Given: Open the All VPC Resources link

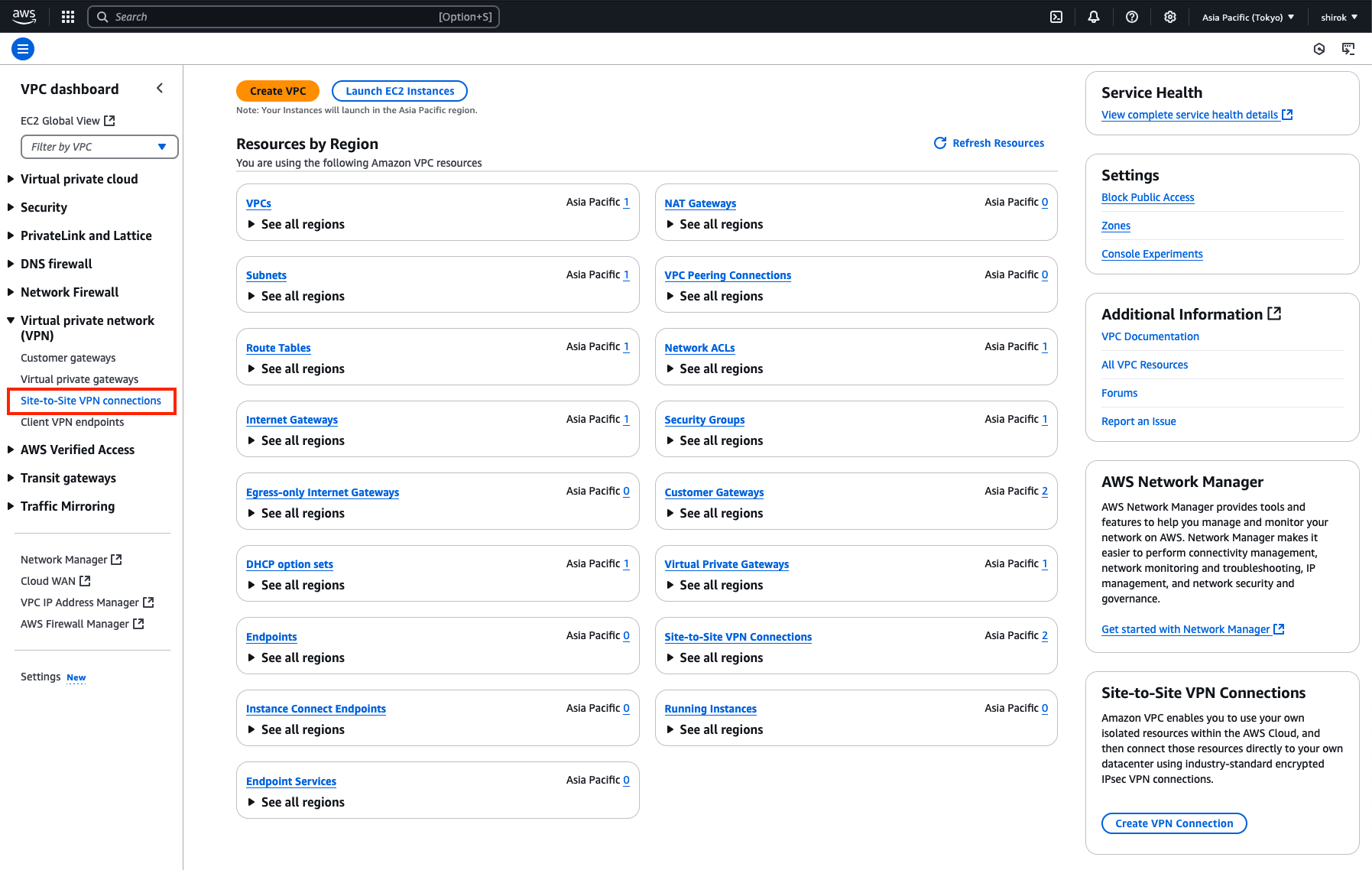Looking at the screenshot, I should click(x=1145, y=365).
